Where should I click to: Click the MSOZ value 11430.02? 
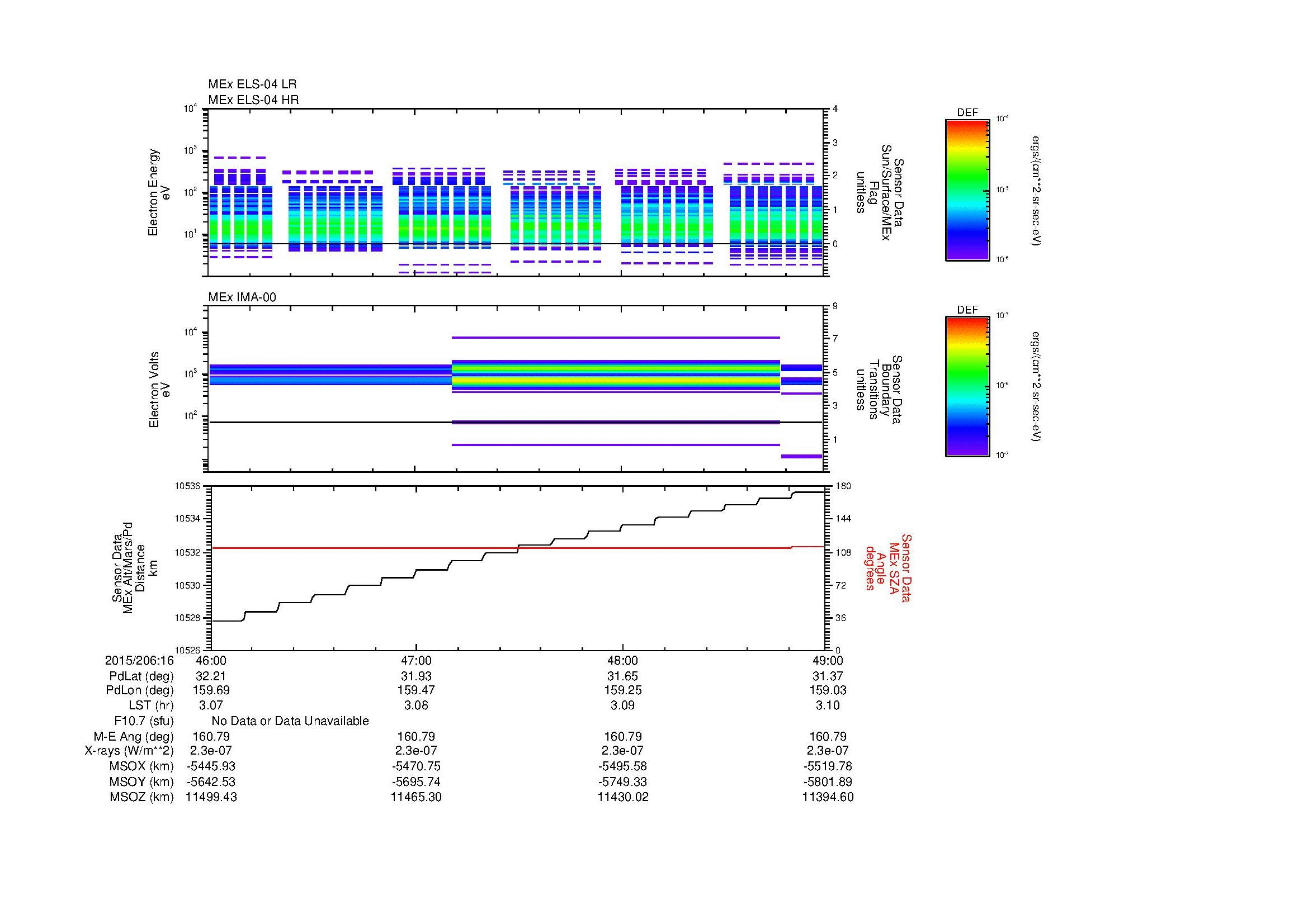(x=622, y=797)
